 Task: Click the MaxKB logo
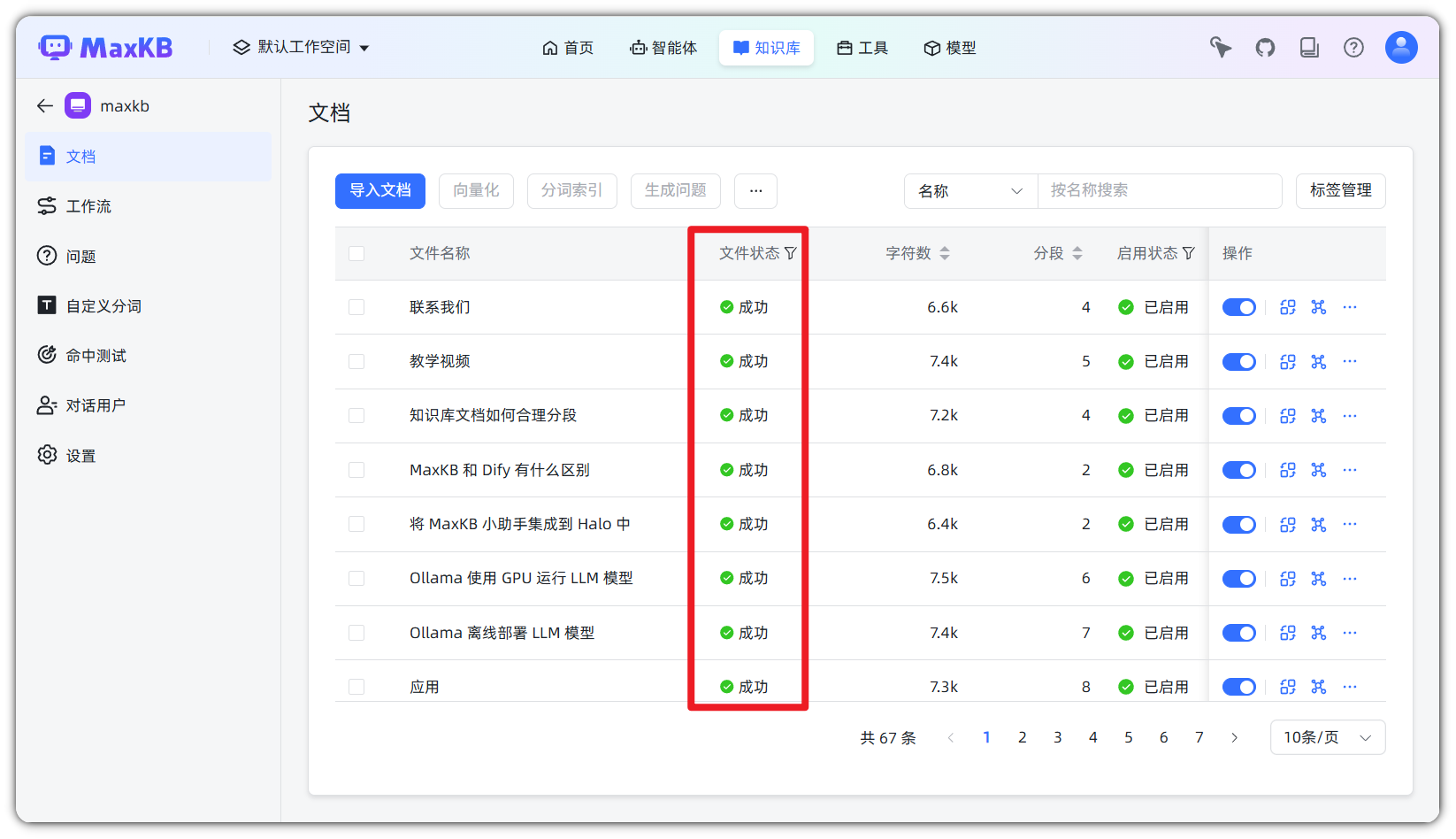click(x=106, y=47)
